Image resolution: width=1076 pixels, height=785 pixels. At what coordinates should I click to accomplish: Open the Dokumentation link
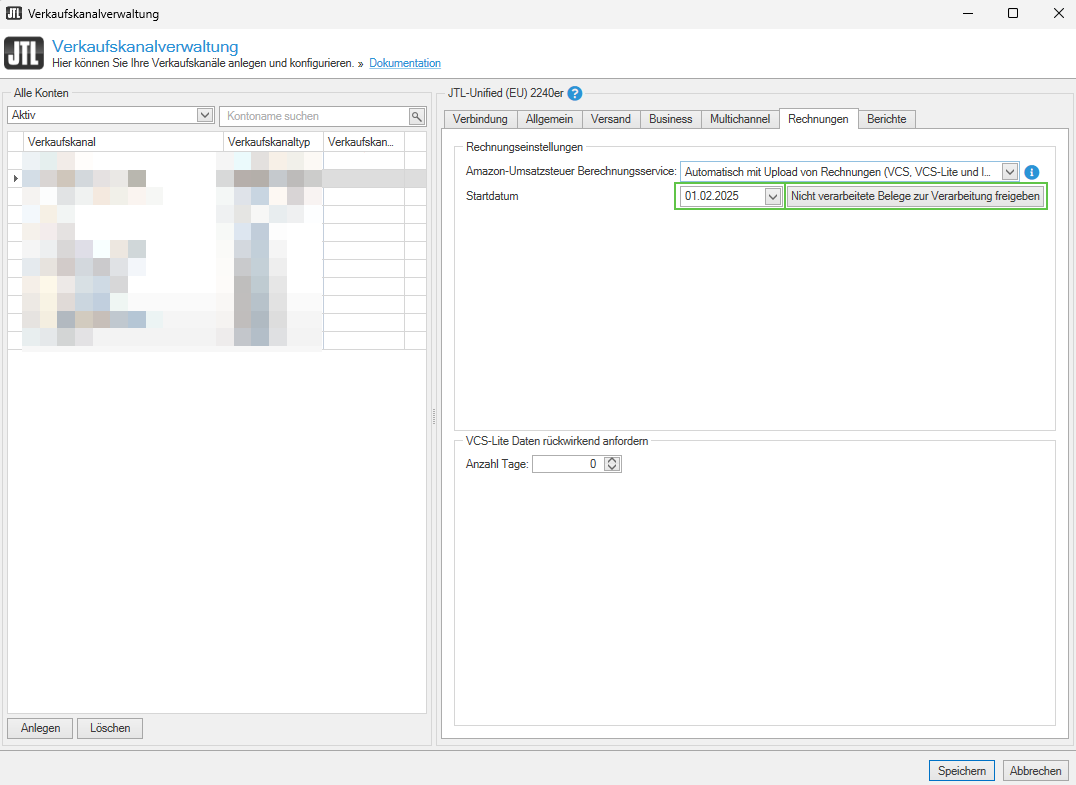point(404,63)
